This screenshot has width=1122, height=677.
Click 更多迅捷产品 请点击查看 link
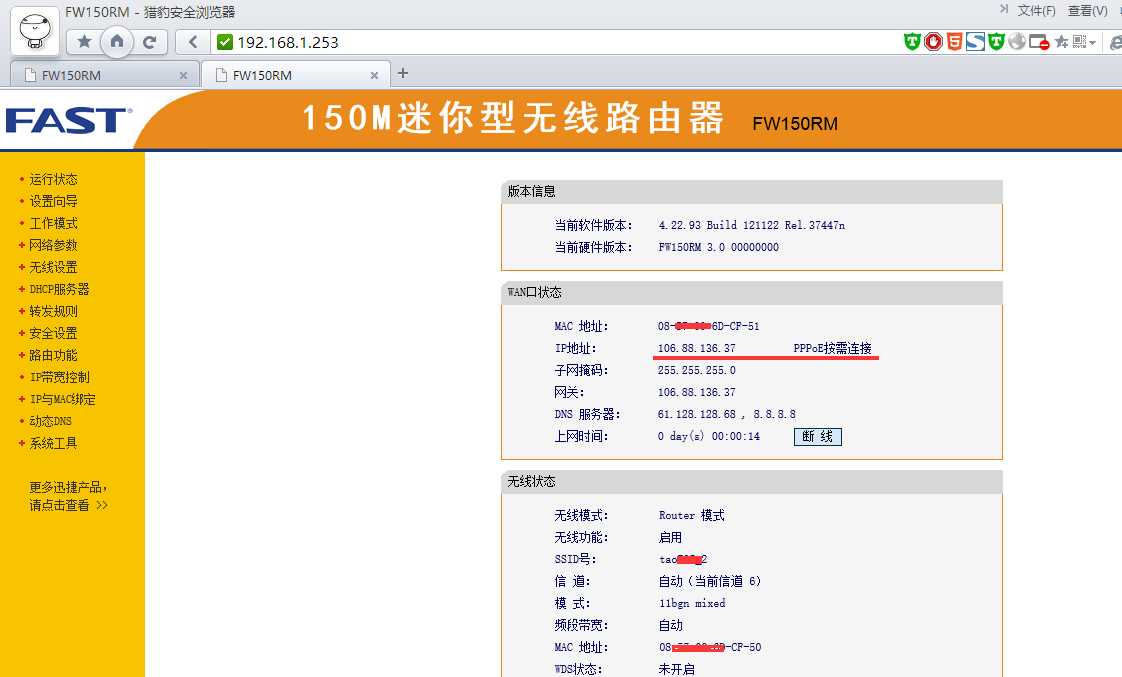coord(68,496)
